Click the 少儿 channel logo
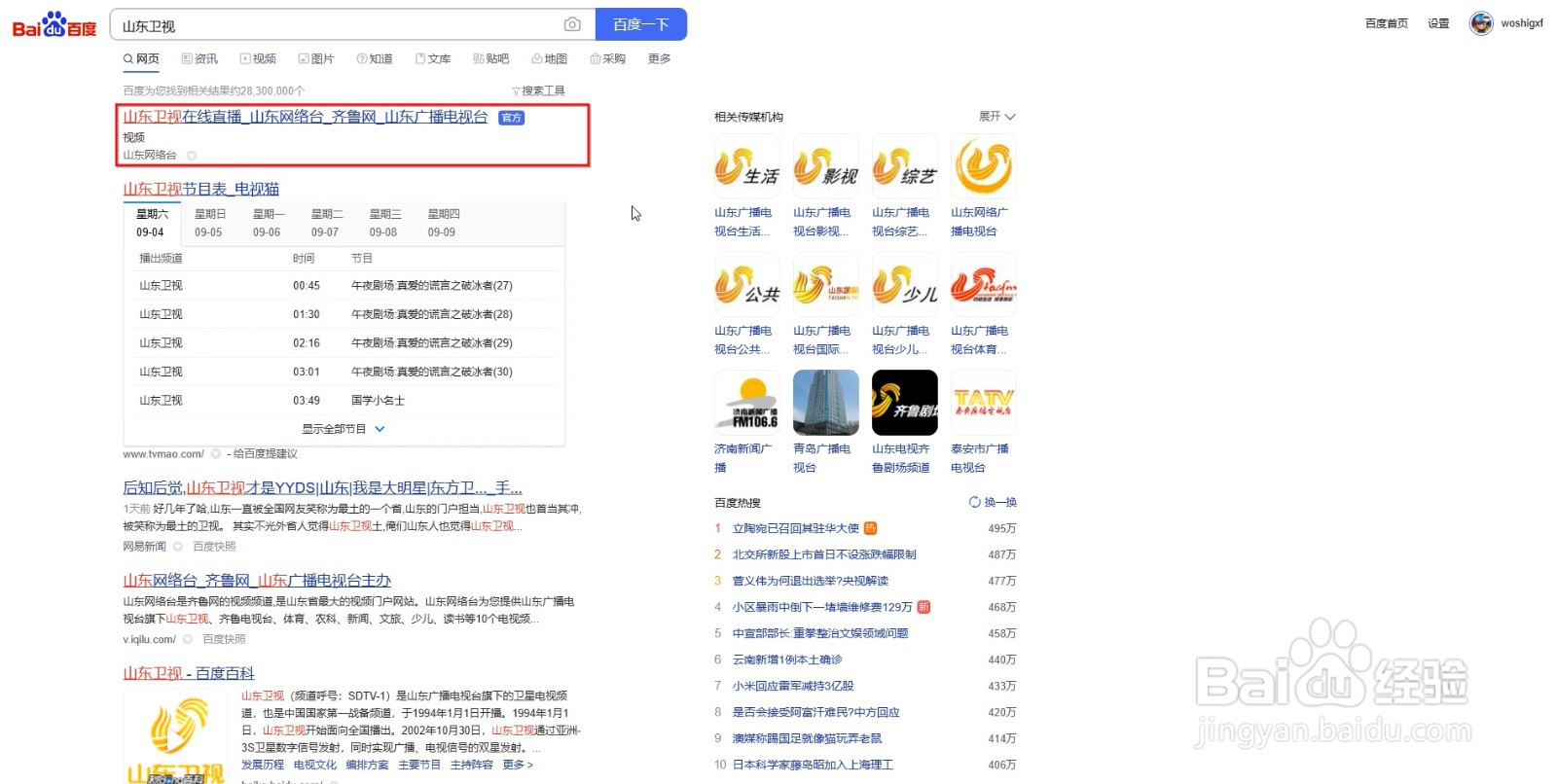Viewport: 1557px width, 784px height. 905,285
